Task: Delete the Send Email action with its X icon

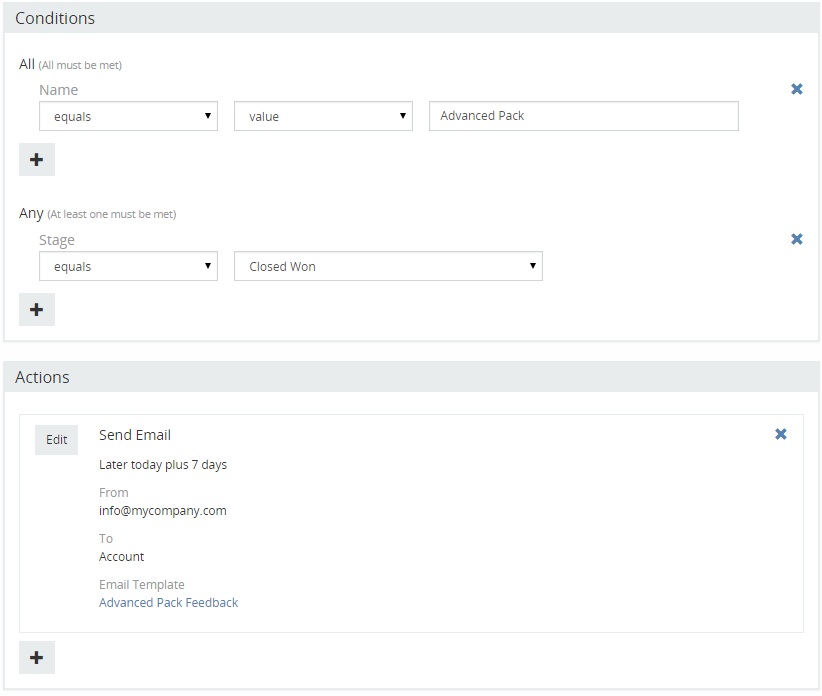Action: click(x=781, y=434)
